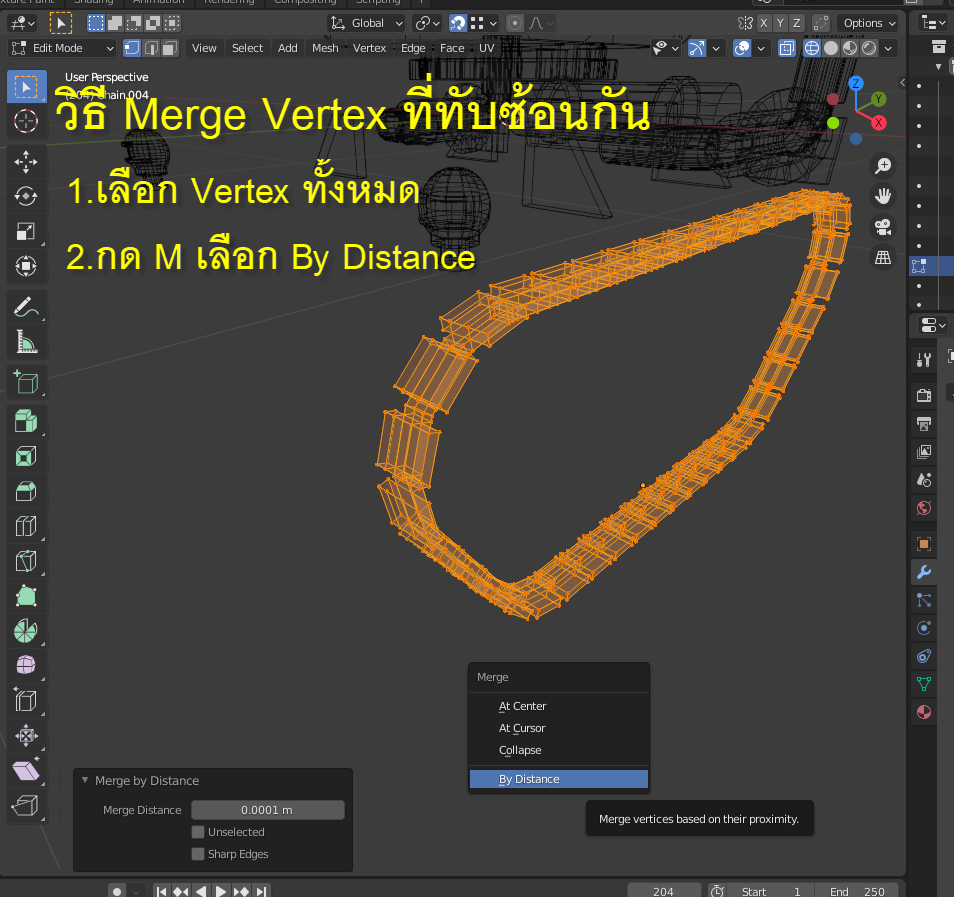Open Global transform orientation dropdown
Image resolution: width=954 pixels, height=897 pixels.
pos(367,23)
